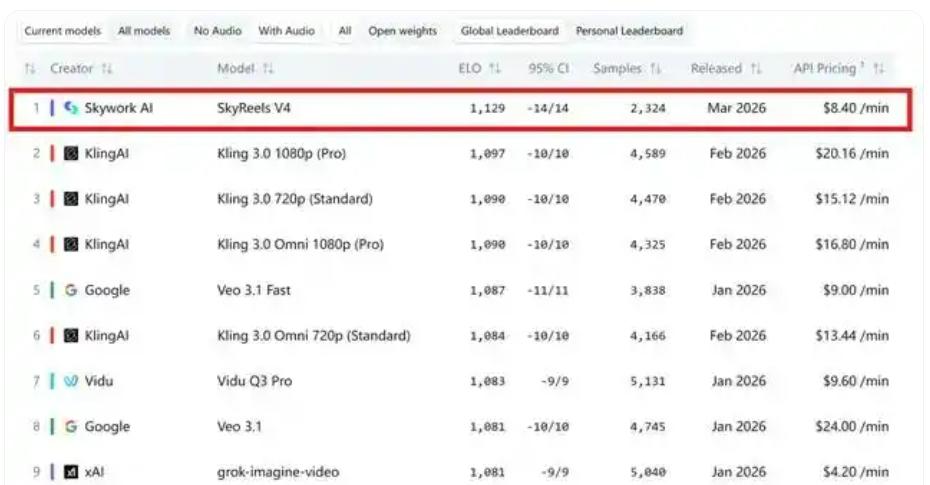Screen dimensions: 930x485
Task: Select the $4.20 /min price
Action: 856,472
